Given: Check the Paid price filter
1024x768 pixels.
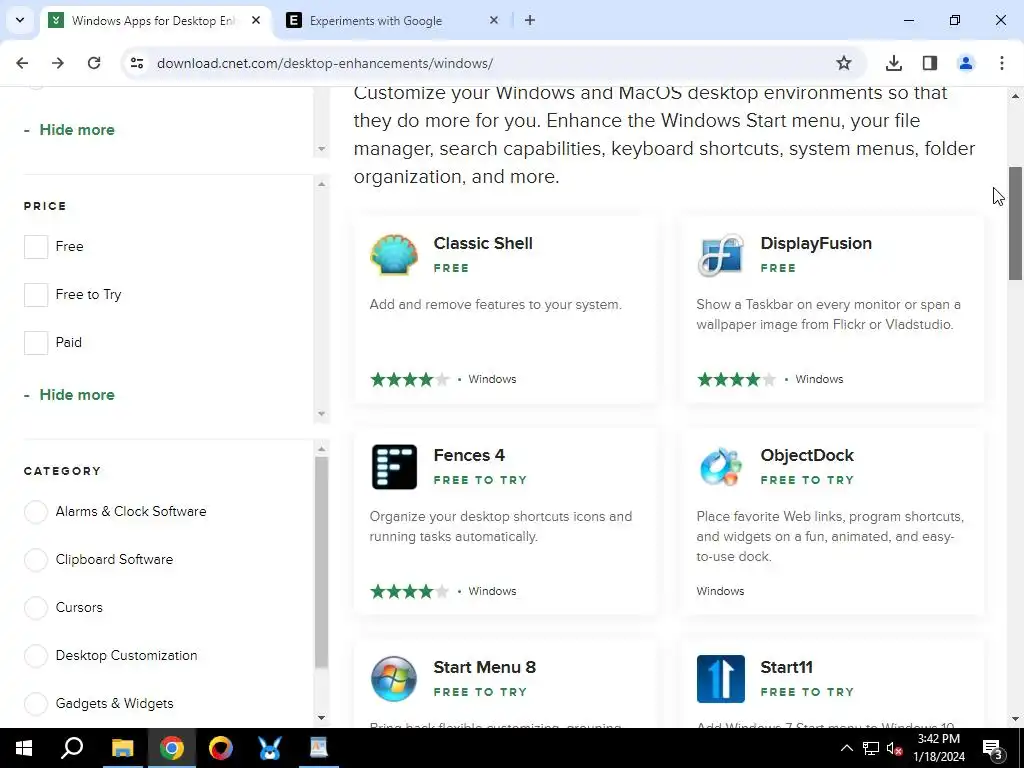Looking at the screenshot, I should click(36, 343).
